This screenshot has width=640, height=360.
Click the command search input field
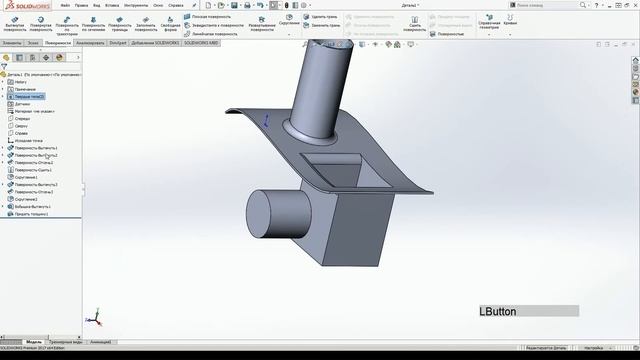[544, 5]
